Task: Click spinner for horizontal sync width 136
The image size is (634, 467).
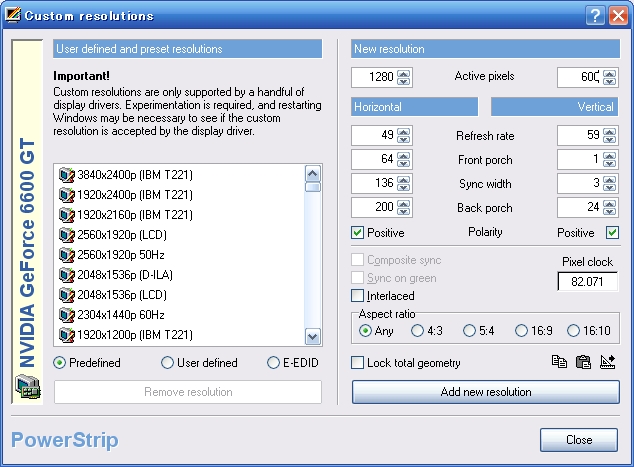Action: 404,184
